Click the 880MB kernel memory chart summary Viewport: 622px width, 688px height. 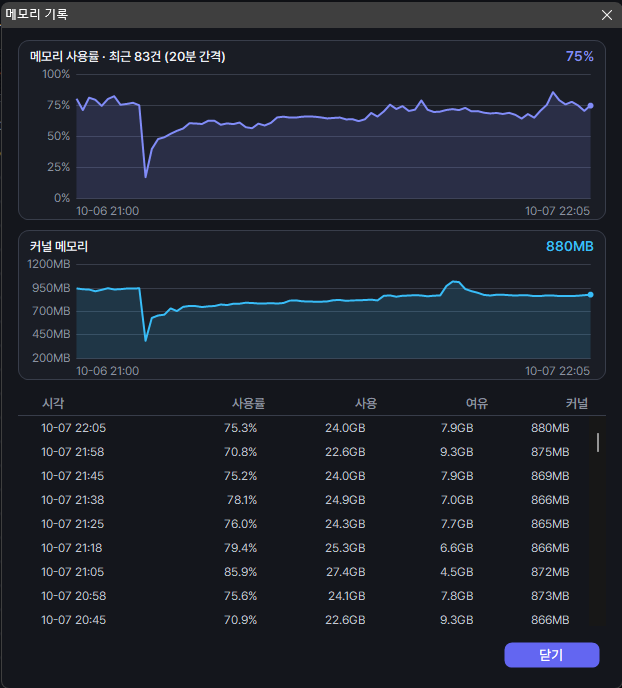569,246
